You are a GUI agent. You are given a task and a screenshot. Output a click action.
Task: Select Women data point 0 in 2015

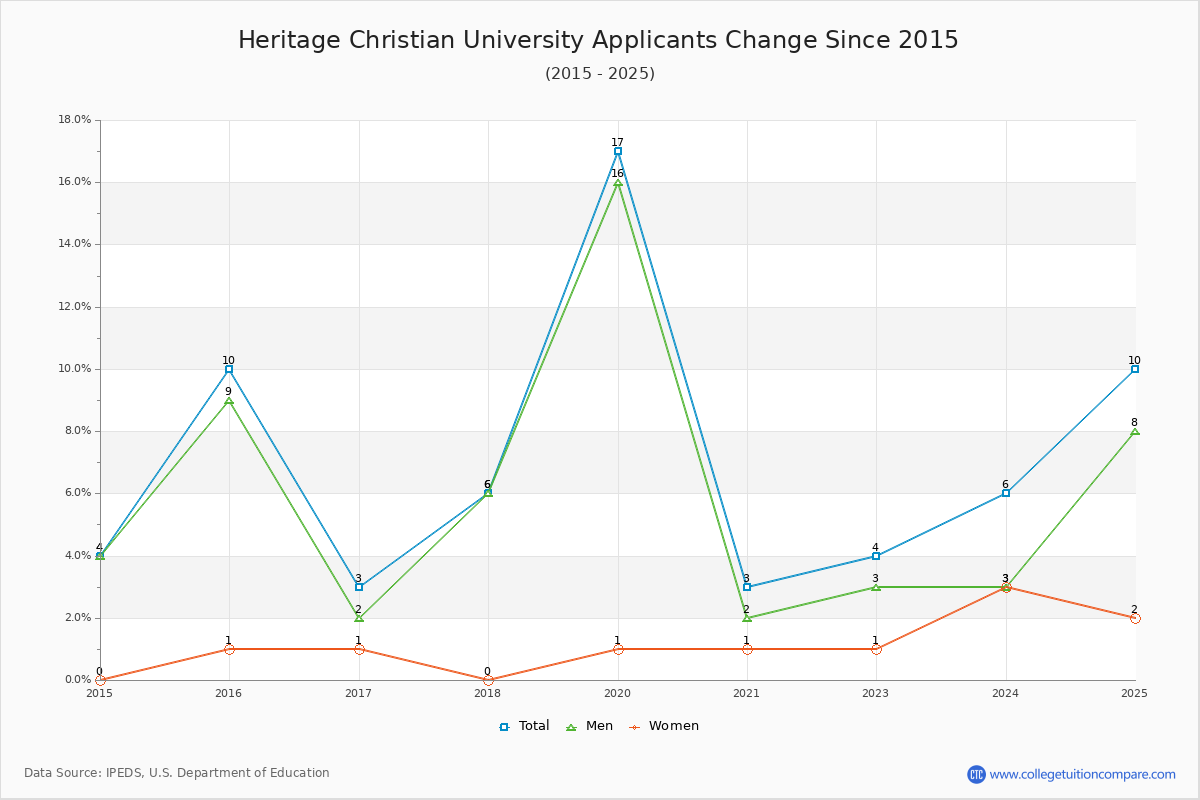coord(100,680)
